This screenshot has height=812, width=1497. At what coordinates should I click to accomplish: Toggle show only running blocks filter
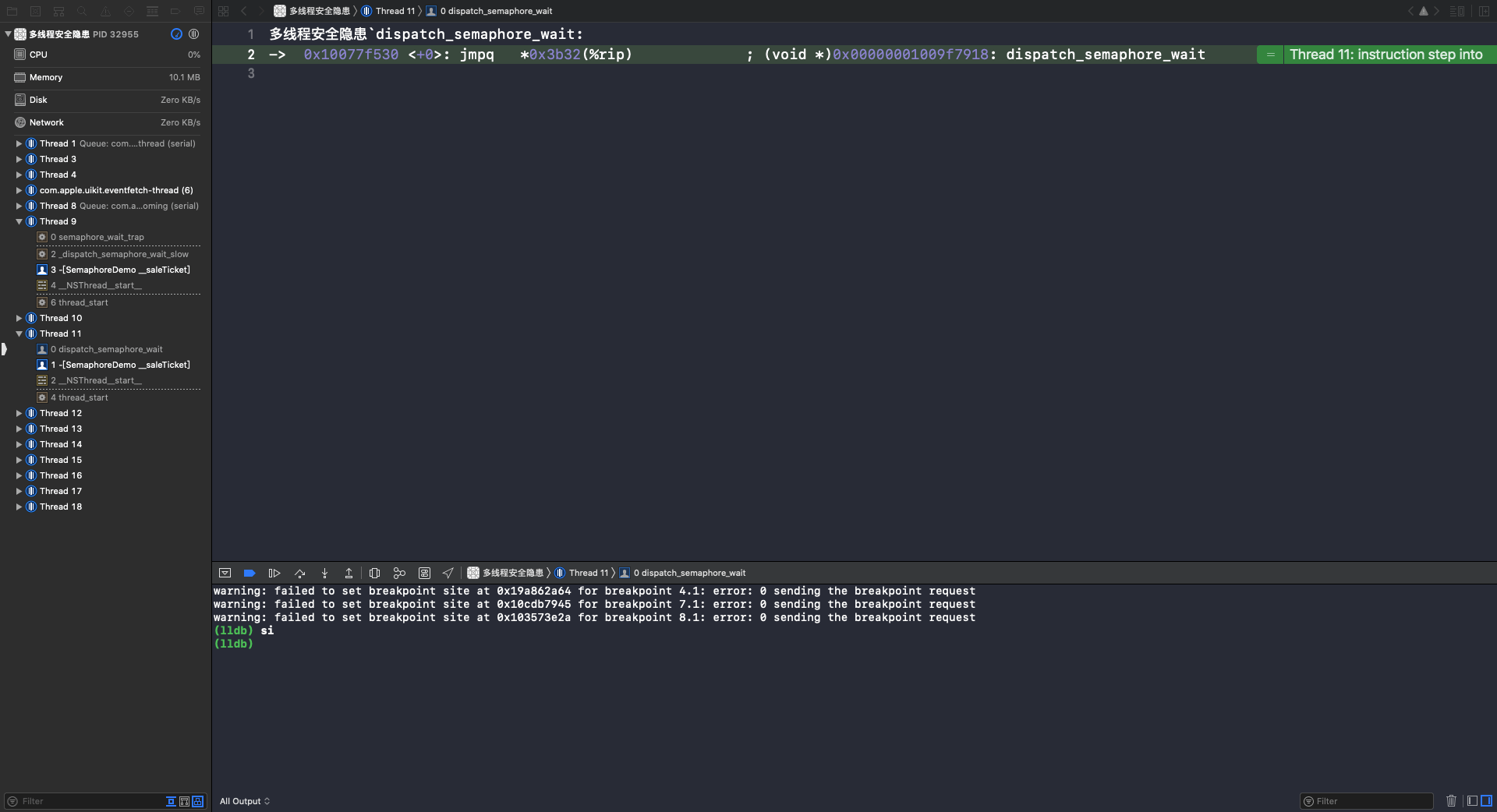[x=184, y=801]
